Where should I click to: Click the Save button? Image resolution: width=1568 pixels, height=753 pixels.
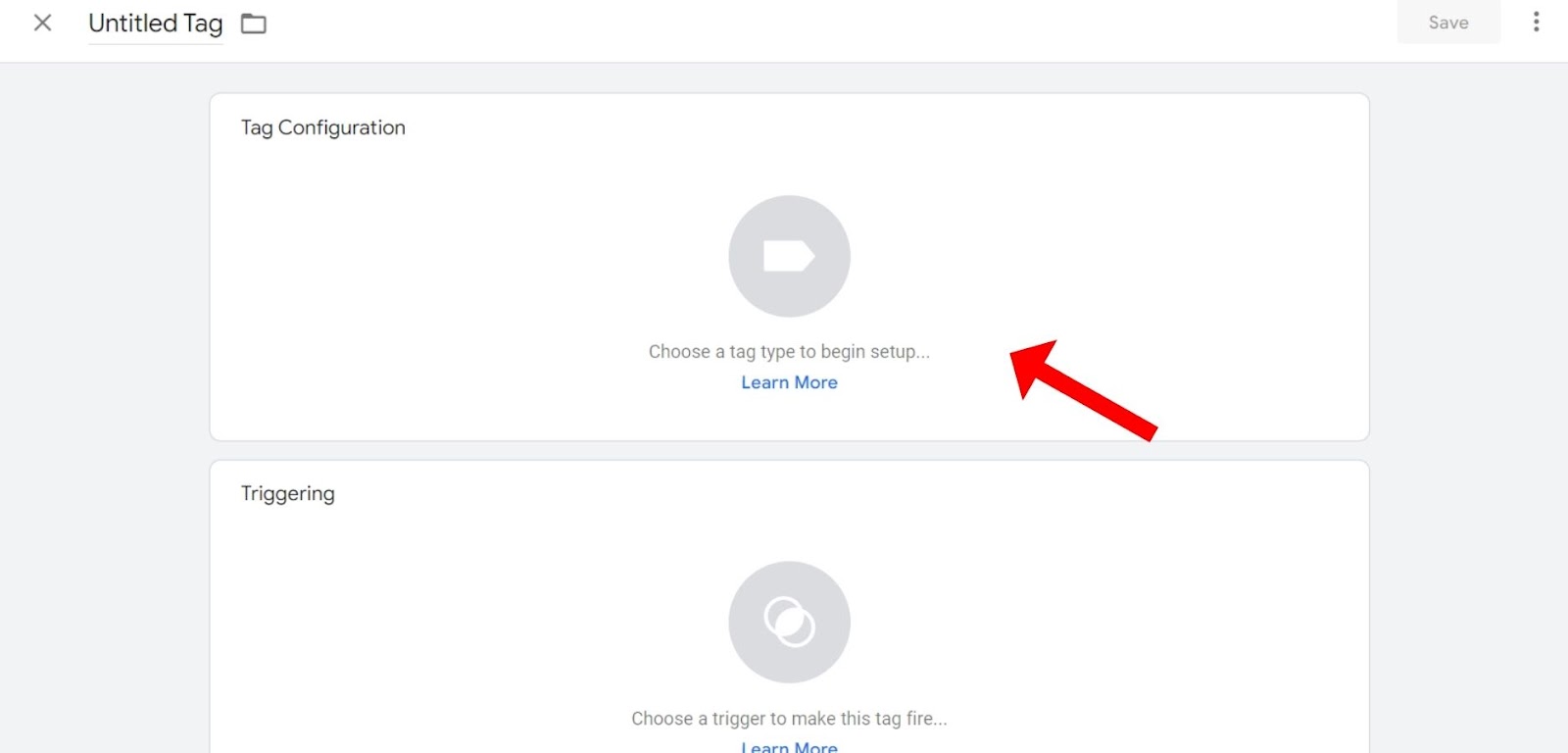click(x=1448, y=23)
